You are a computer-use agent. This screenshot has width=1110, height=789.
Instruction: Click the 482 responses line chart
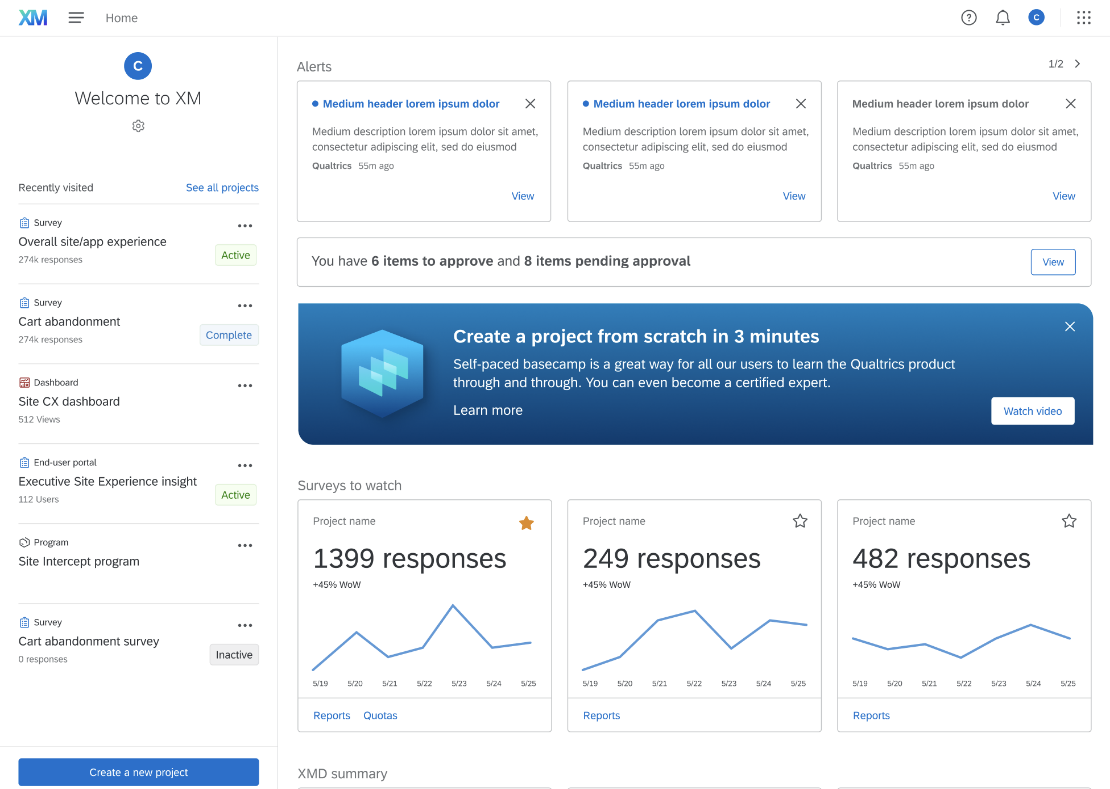coord(961,641)
